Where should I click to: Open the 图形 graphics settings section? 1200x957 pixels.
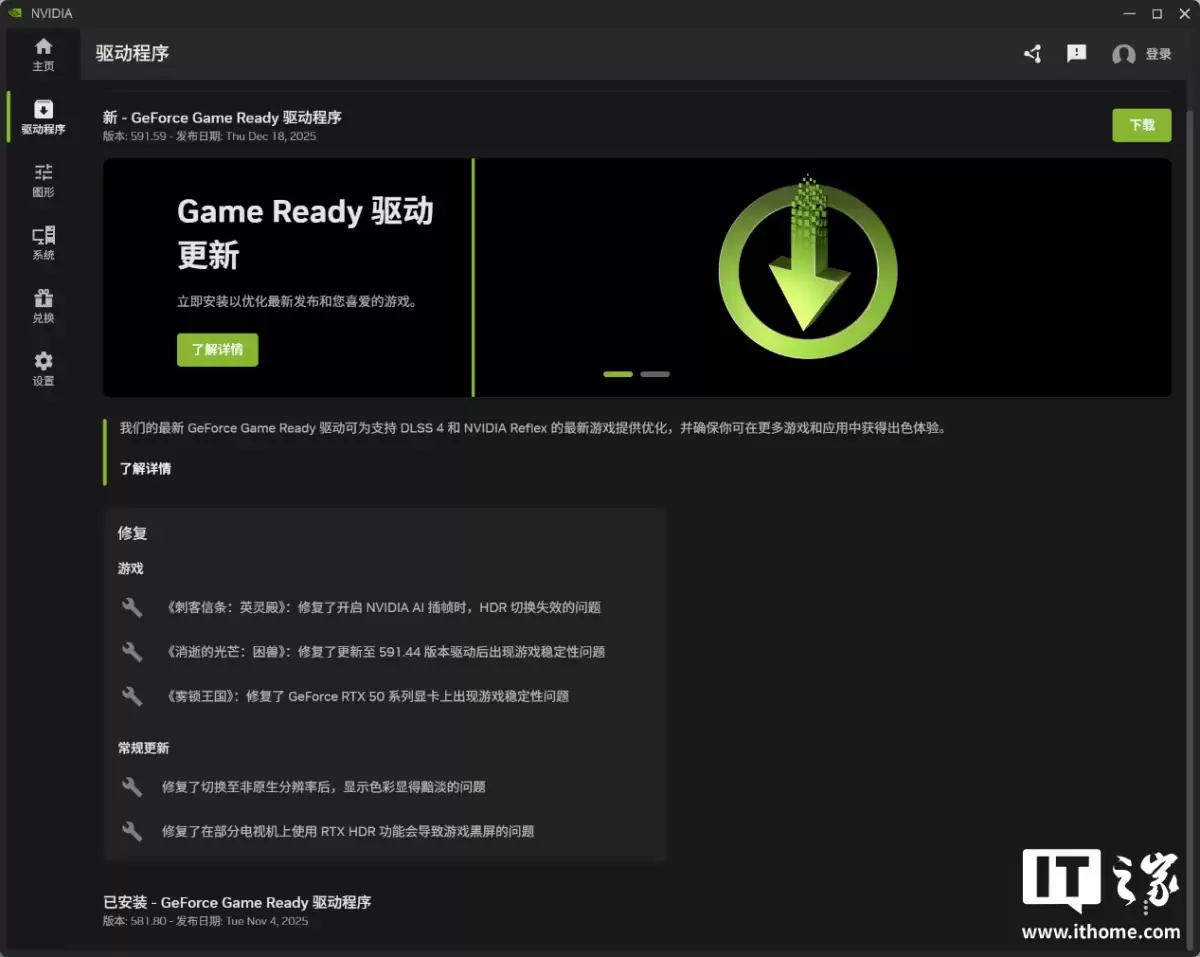43,180
